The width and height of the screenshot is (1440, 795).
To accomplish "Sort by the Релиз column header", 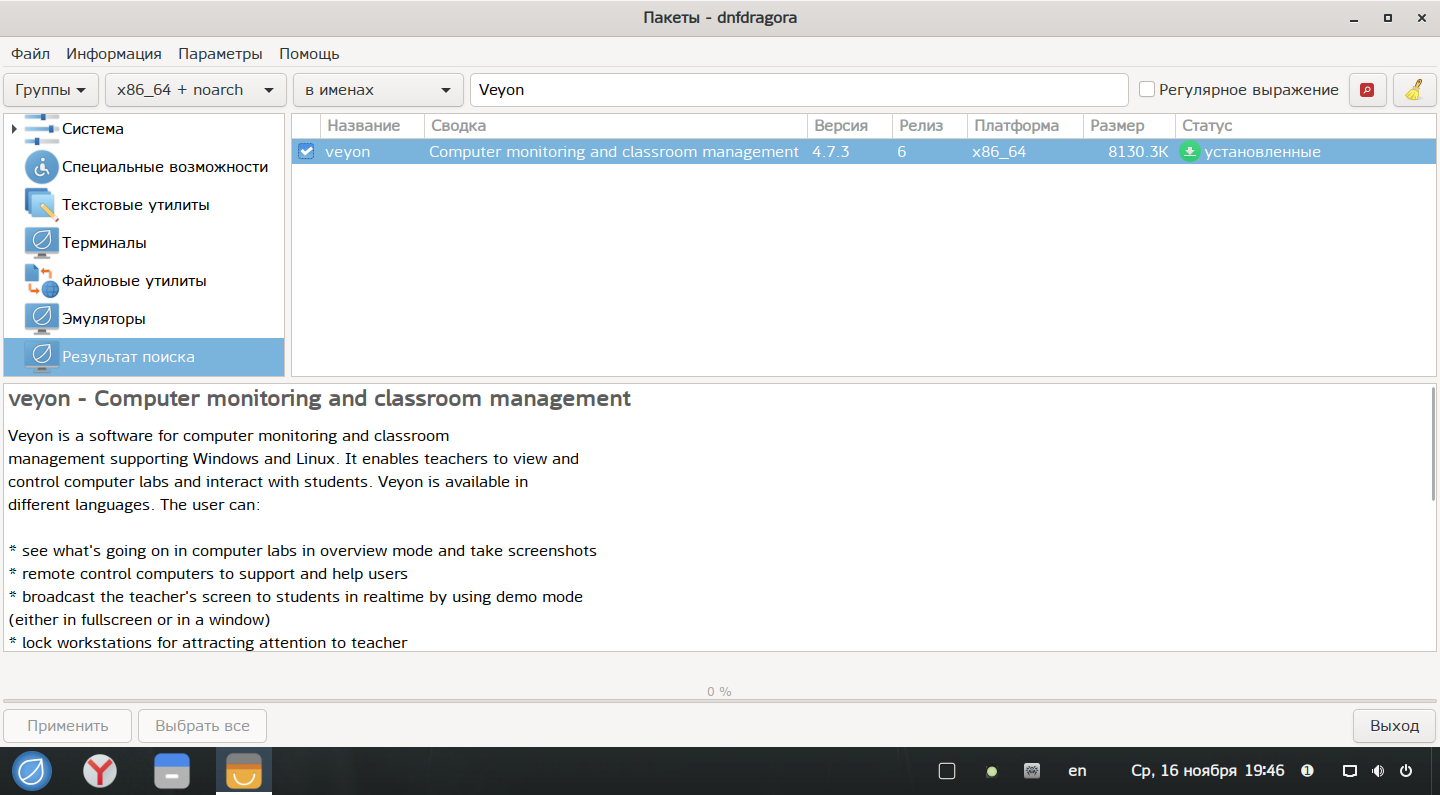I will tap(930, 126).
